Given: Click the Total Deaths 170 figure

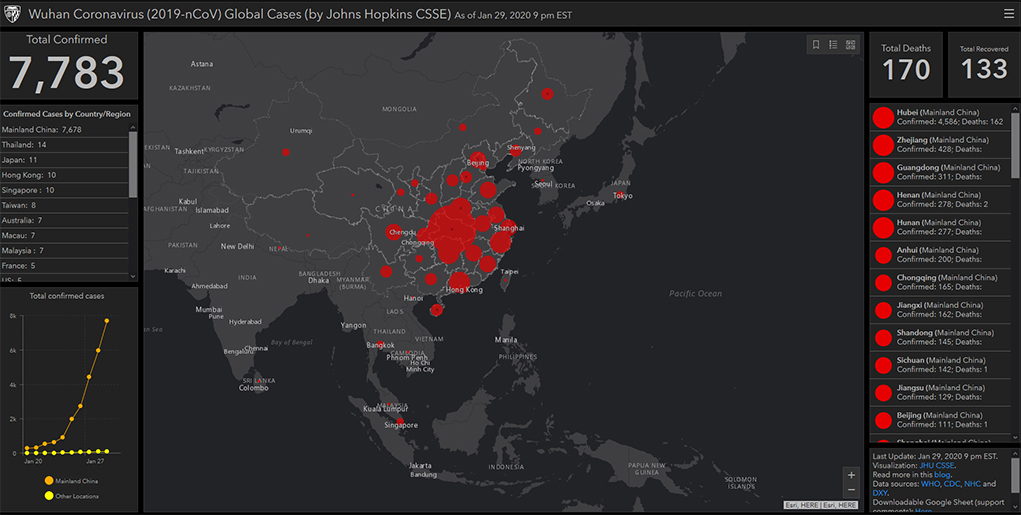Looking at the screenshot, I should point(906,70).
